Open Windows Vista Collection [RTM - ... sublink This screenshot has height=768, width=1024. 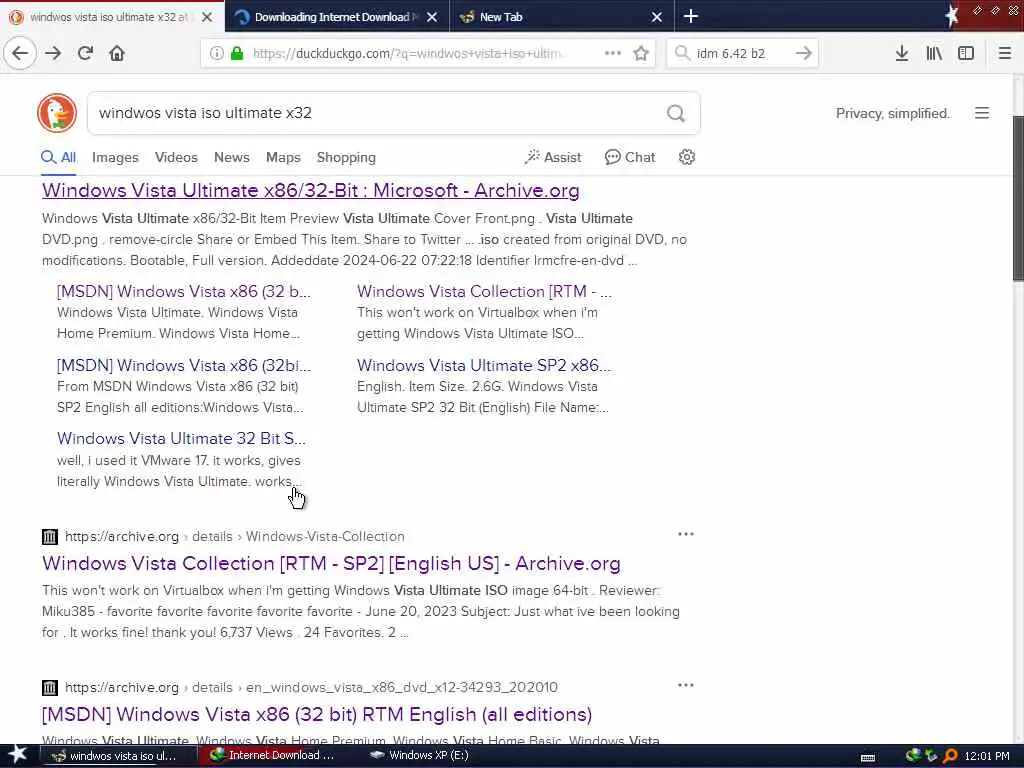click(x=484, y=291)
